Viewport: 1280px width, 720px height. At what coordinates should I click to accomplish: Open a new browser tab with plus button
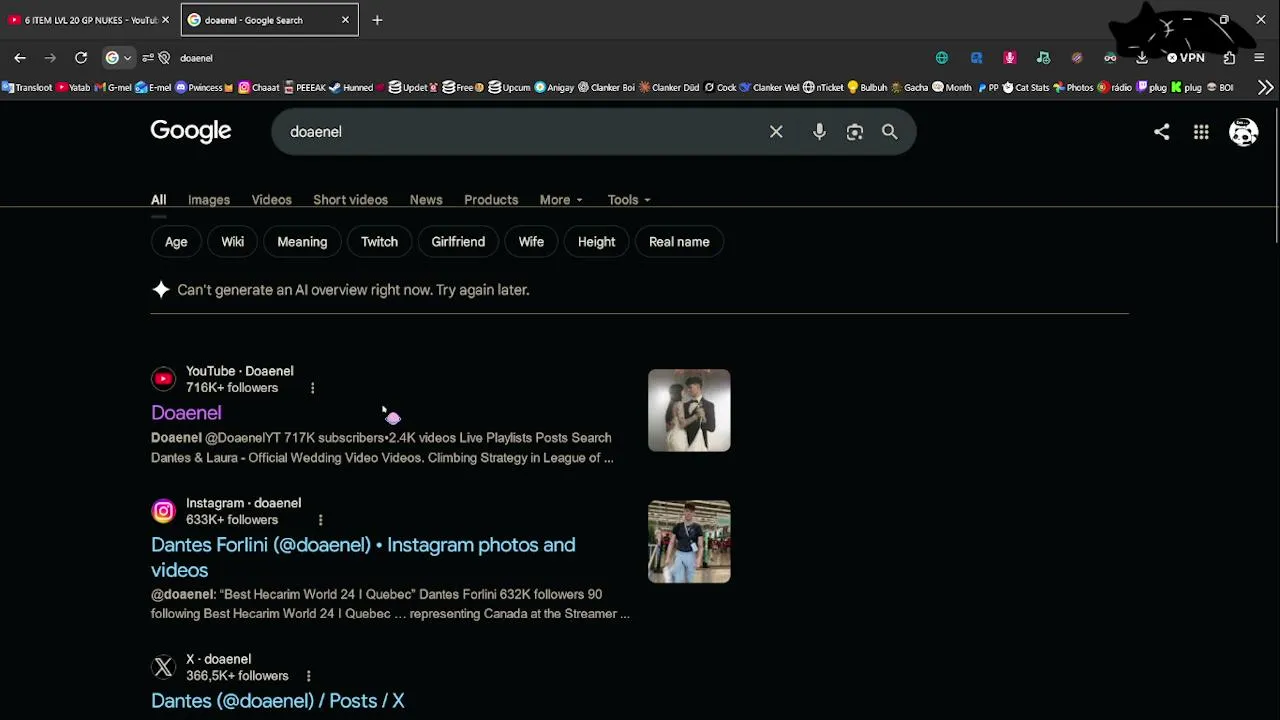[x=377, y=20]
